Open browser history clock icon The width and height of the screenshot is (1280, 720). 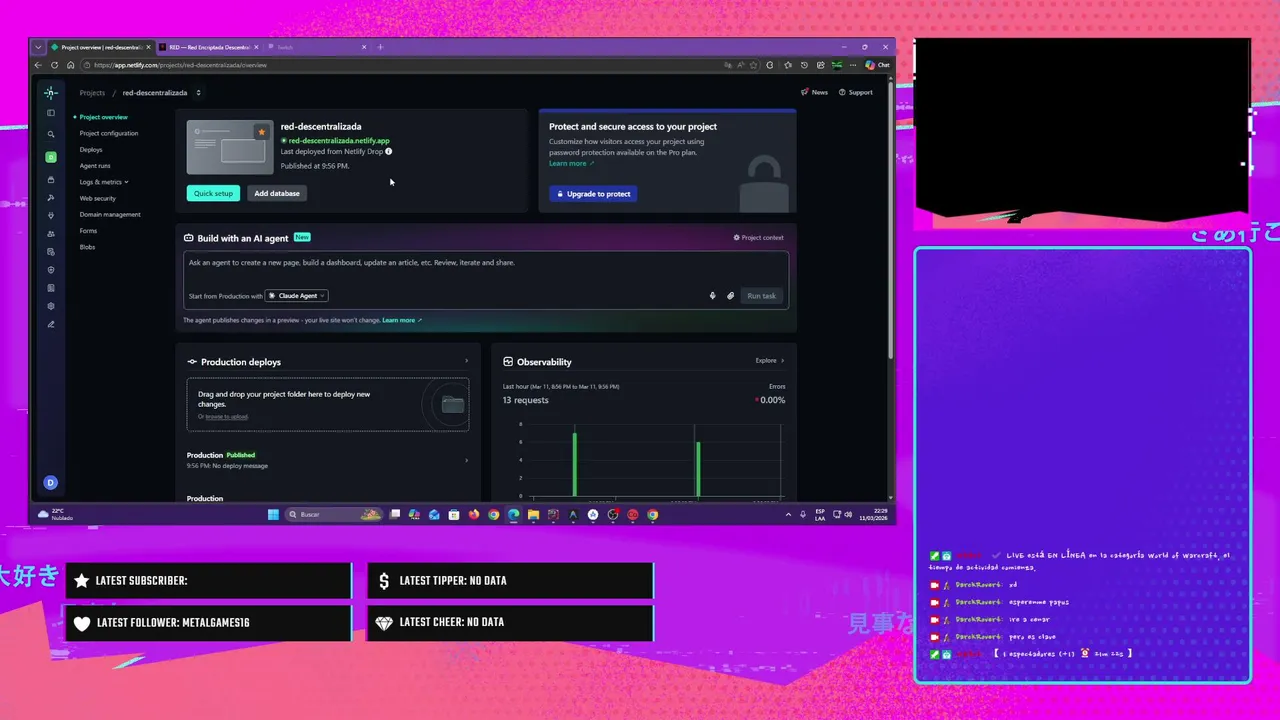point(804,65)
